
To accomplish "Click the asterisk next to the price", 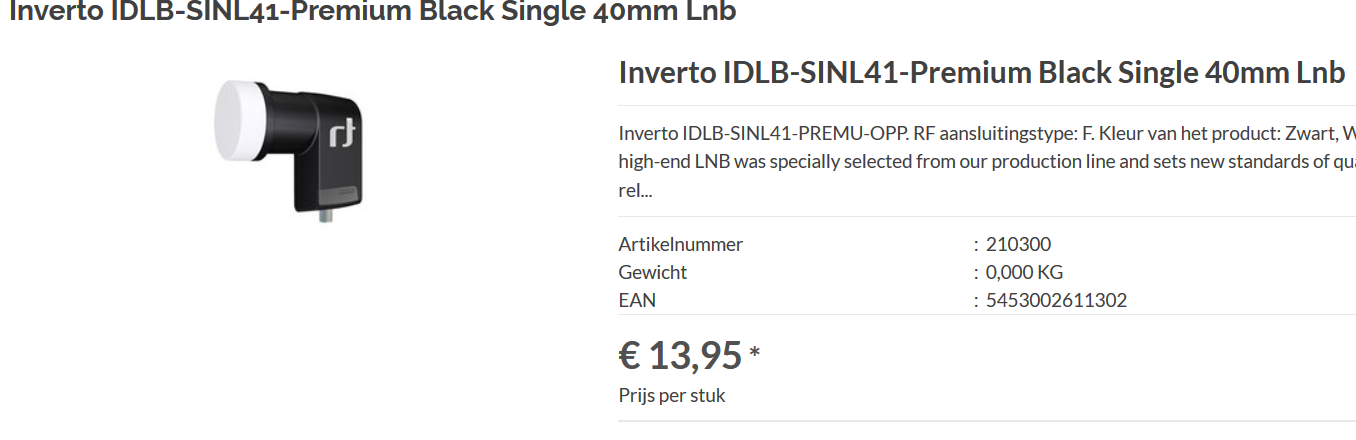I will point(755,352).
